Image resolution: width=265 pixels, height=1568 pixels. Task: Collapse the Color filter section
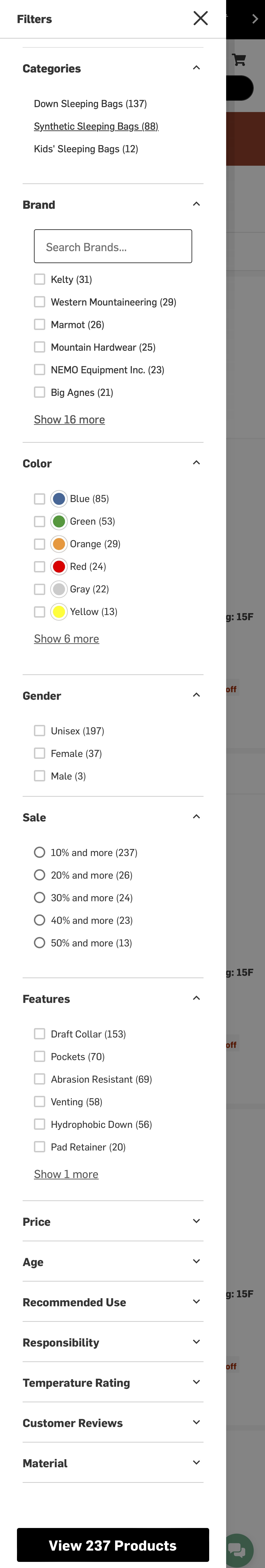click(196, 463)
